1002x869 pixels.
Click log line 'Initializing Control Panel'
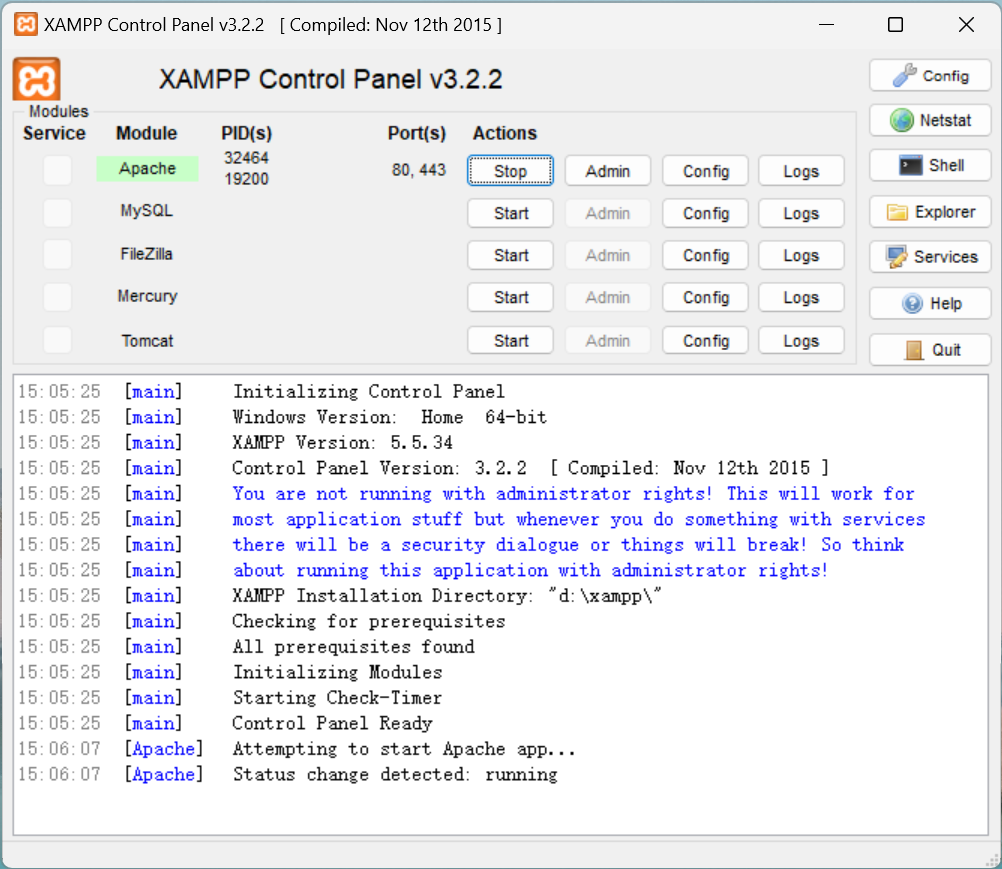point(369,391)
